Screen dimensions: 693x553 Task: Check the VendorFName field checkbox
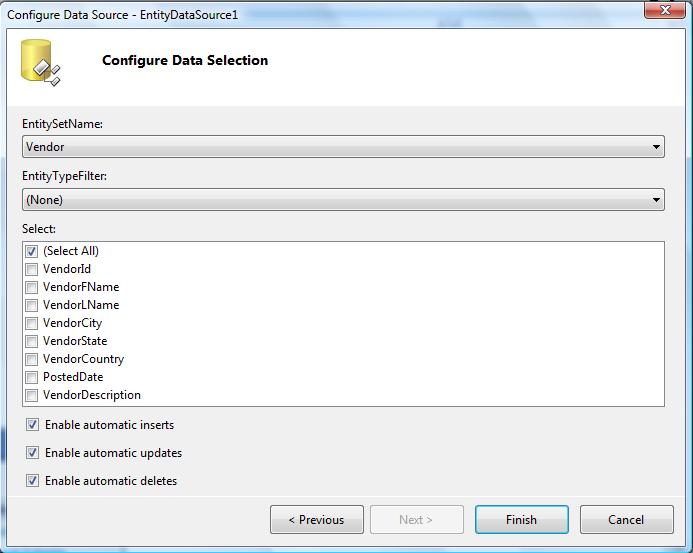coord(31,287)
